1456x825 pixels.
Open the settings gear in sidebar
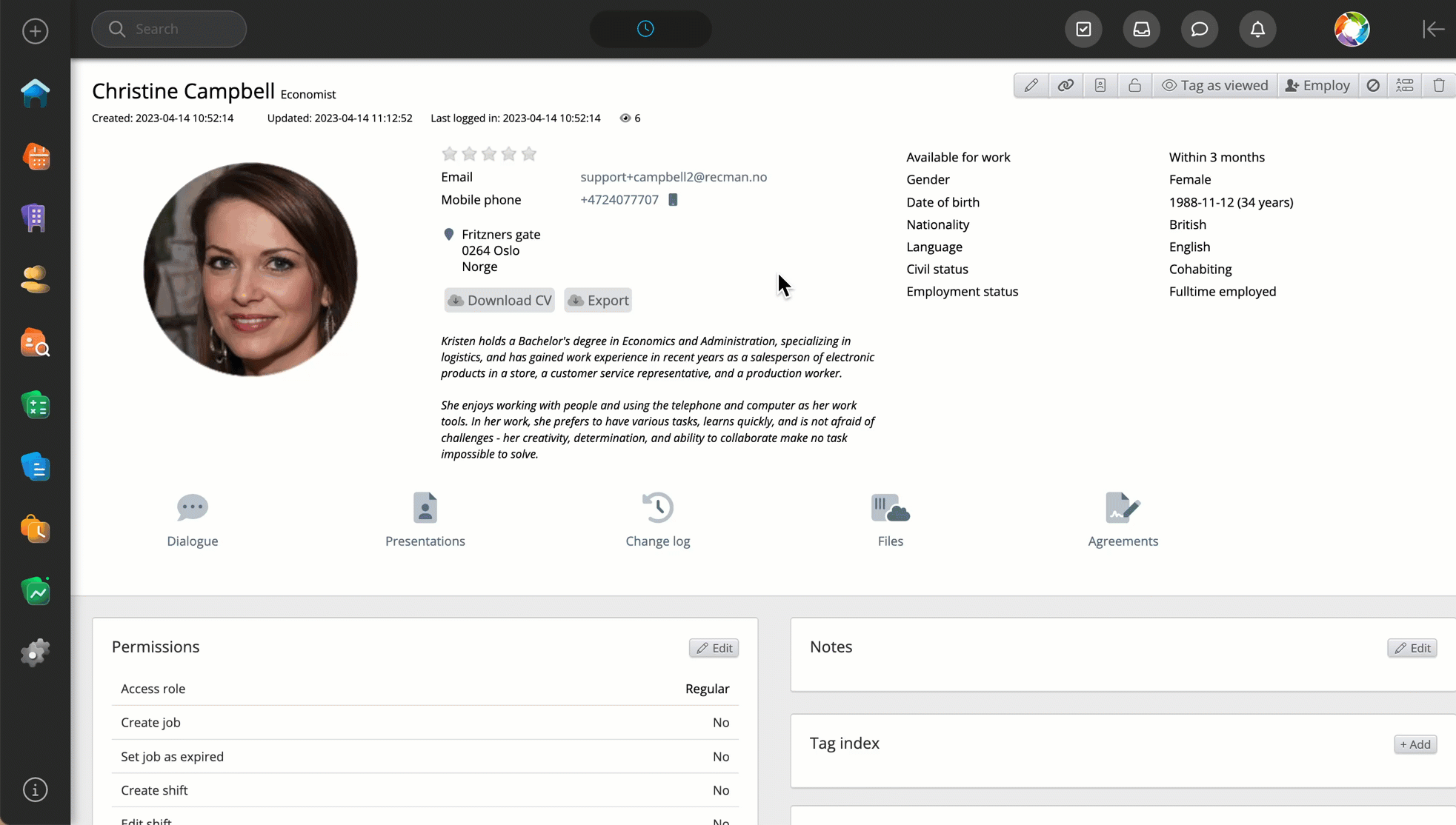coord(35,652)
